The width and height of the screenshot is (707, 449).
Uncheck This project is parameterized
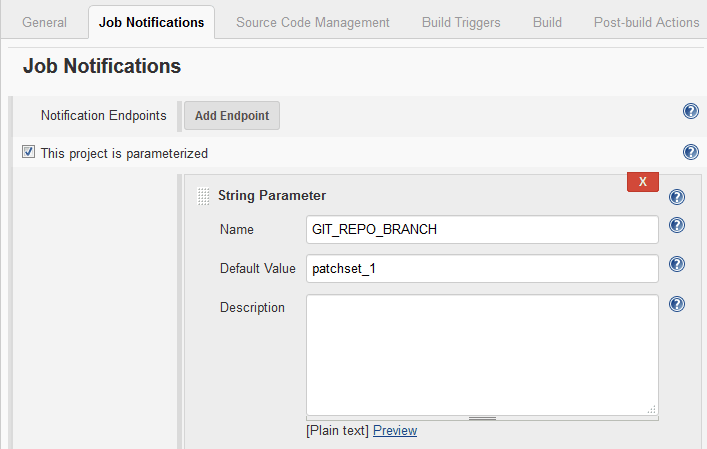coord(28,153)
